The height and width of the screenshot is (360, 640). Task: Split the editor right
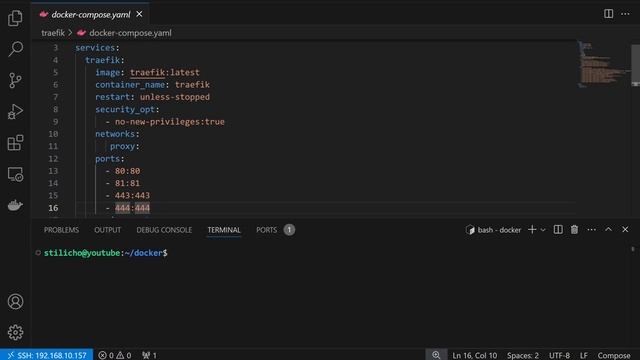point(608,14)
